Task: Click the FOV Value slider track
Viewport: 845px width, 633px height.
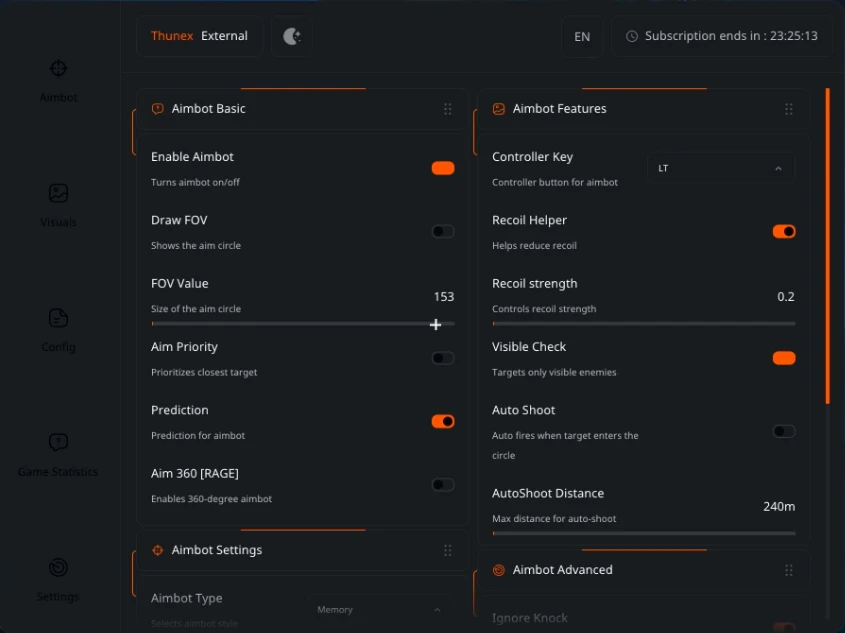Action: (303, 324)
